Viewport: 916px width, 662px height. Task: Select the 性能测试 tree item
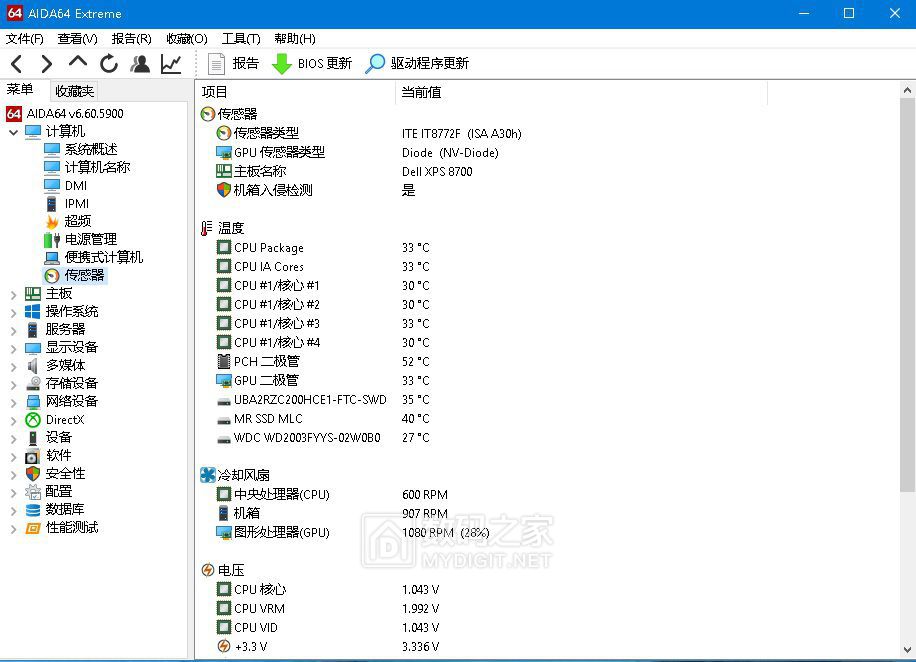(72, 528)
